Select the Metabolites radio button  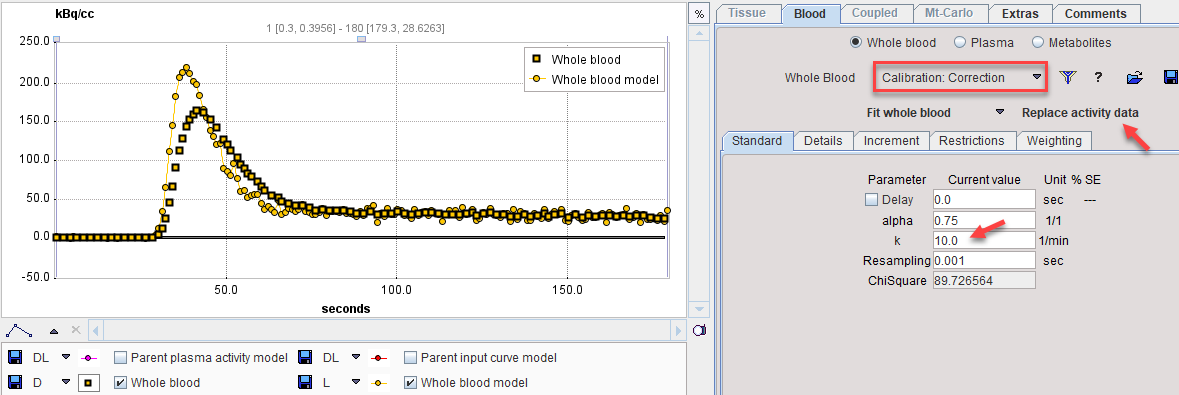[1038, 43]
